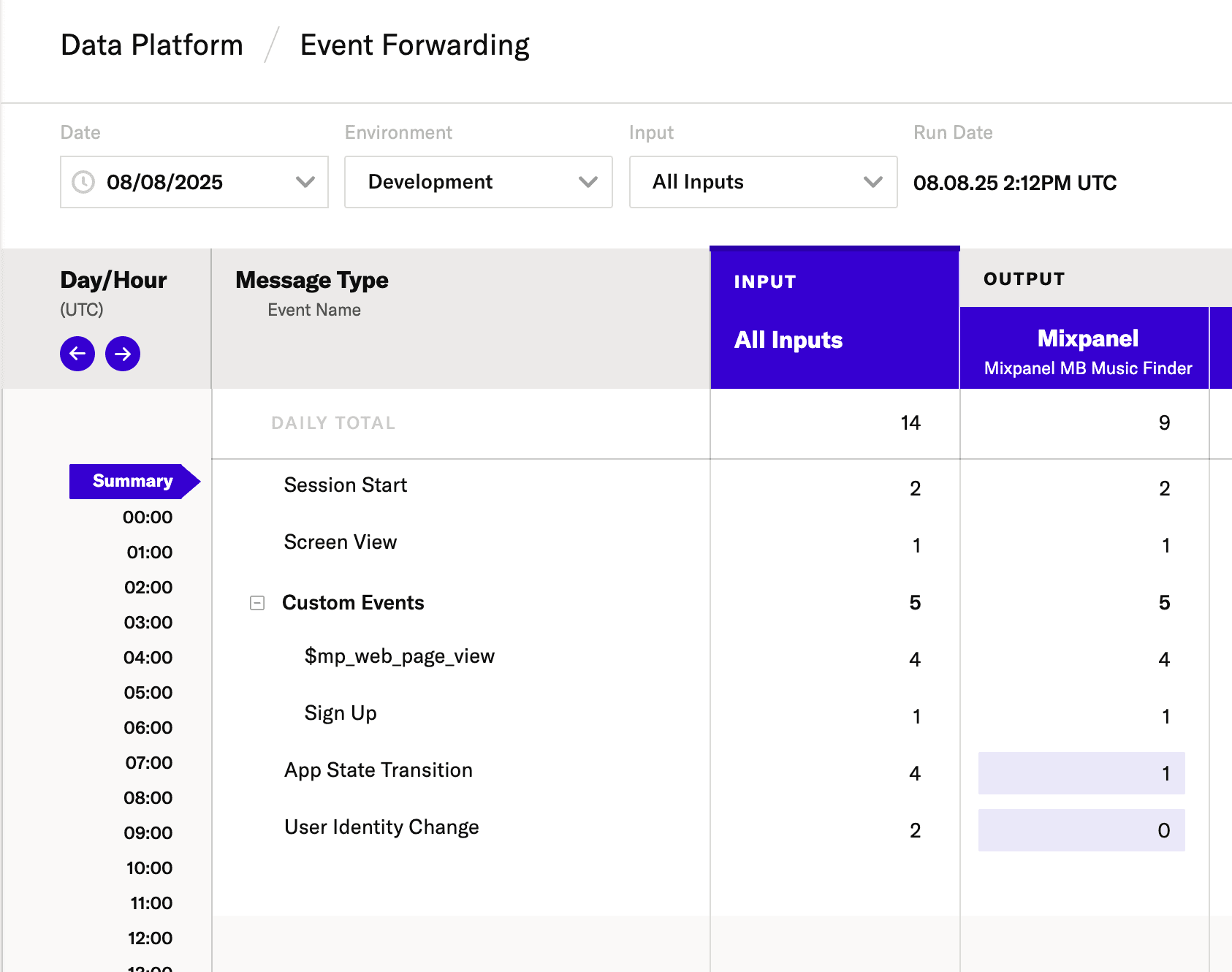1232x972 pixels.
Task: Select the 12:00 hour row
Action: pos(148,938)
